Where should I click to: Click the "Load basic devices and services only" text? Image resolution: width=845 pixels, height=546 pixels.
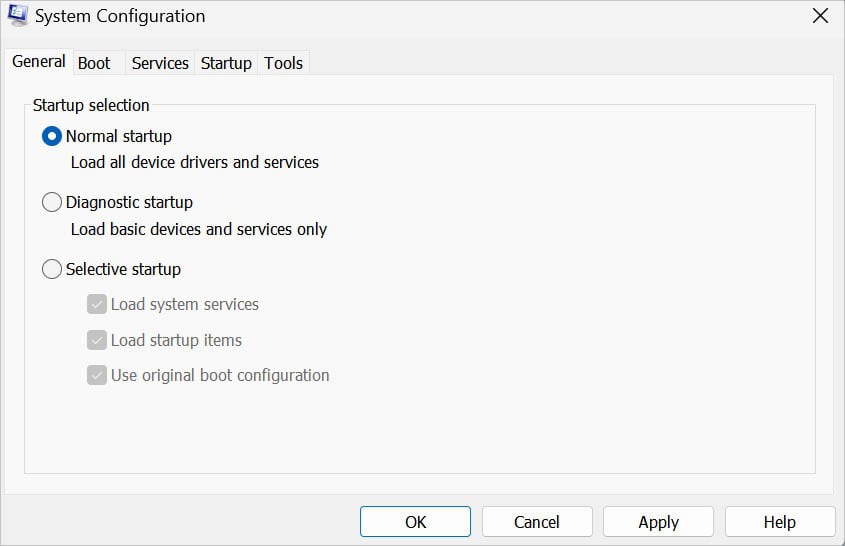coord(199,229)
